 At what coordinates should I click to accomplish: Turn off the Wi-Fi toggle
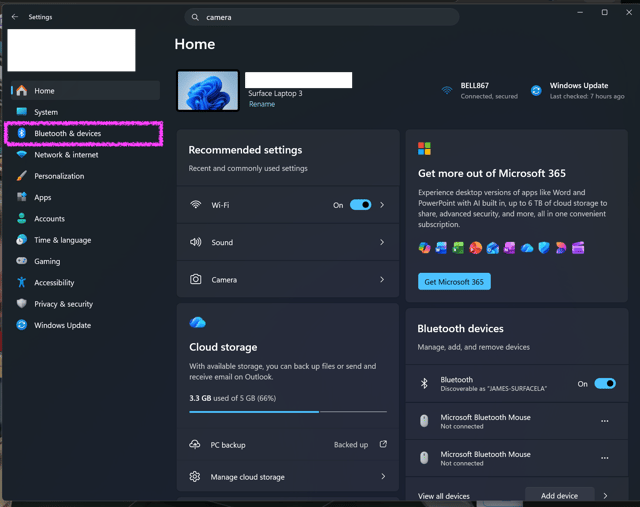[360, 205]
